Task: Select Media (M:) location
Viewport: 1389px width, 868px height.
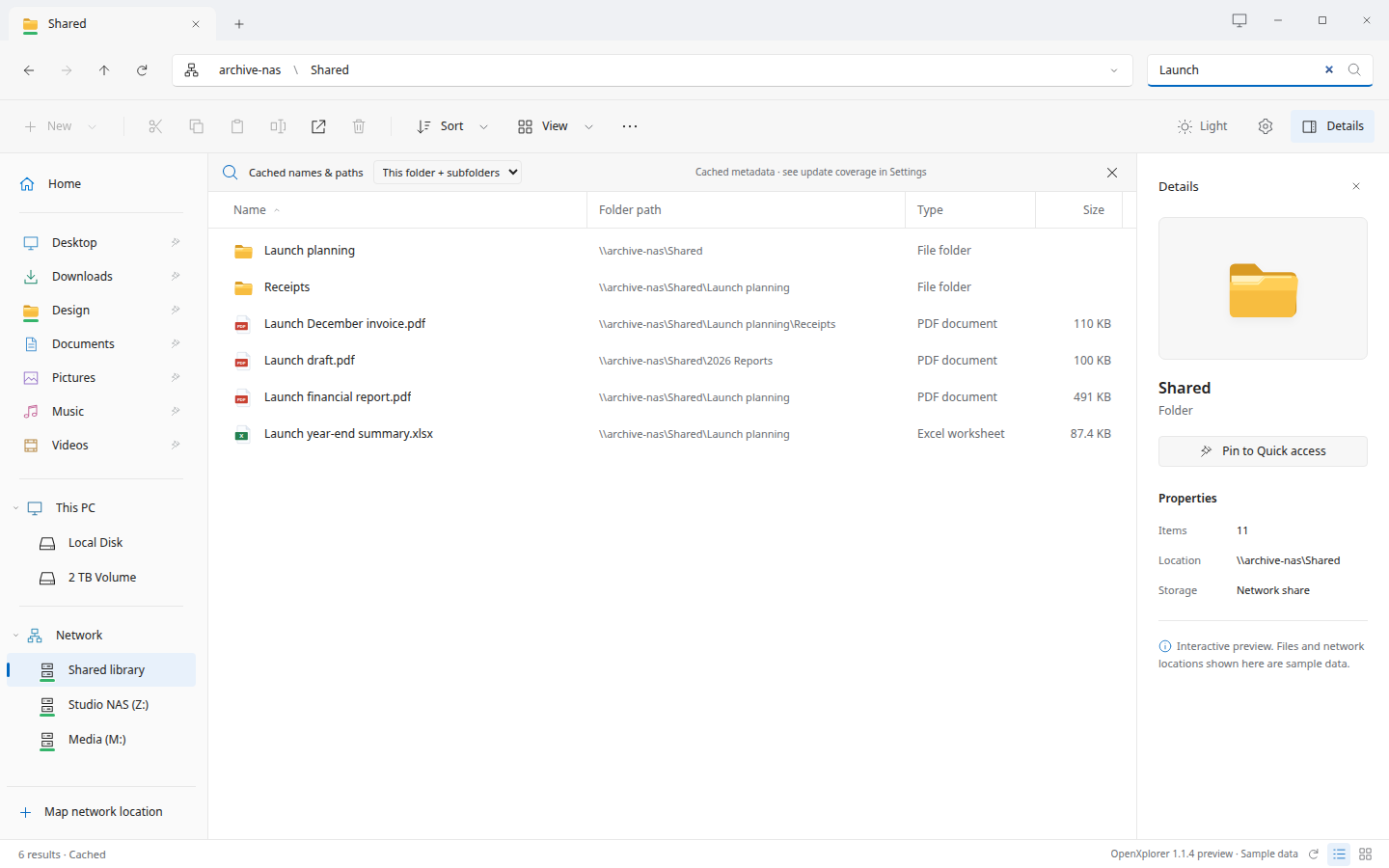Action: [101, 740]
